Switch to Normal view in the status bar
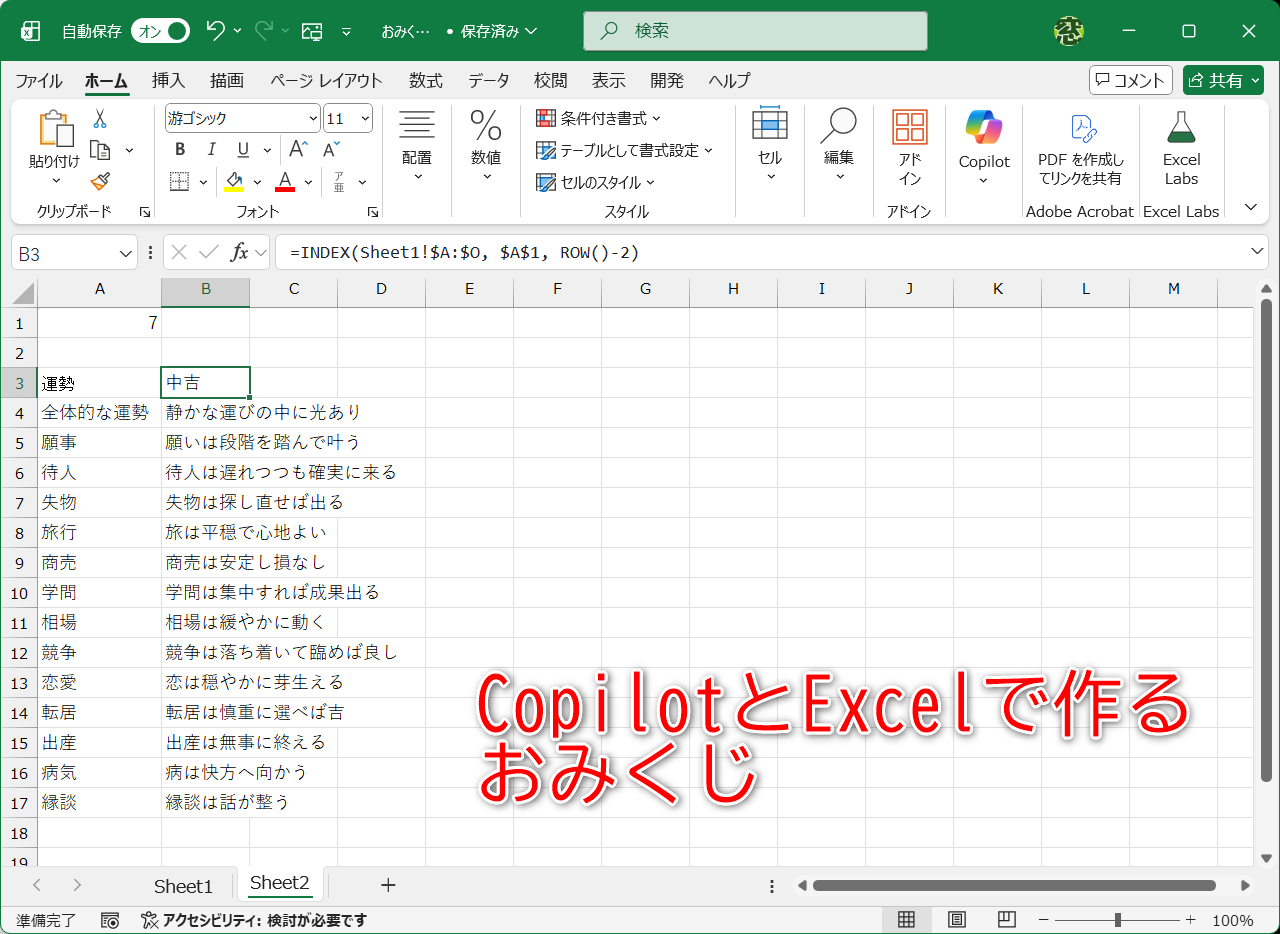Viewport: 1280px width, 934px height. tap(906, 919)
